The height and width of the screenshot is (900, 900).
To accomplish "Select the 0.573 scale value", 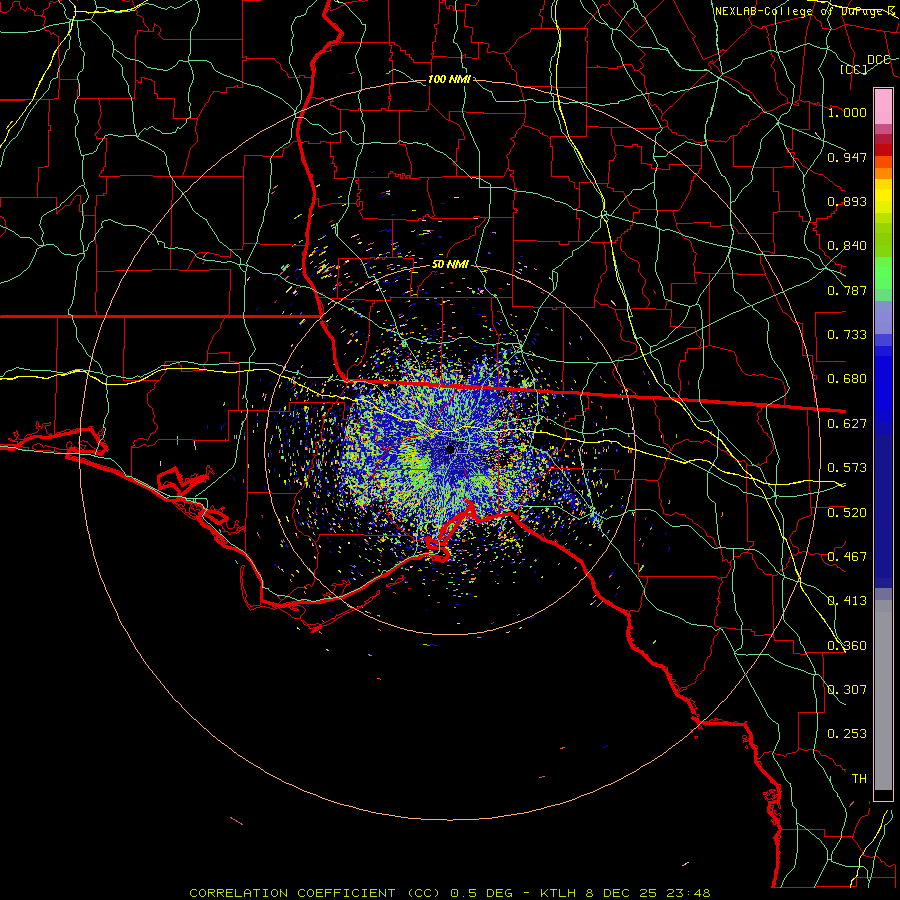I will tap(847, 468).
